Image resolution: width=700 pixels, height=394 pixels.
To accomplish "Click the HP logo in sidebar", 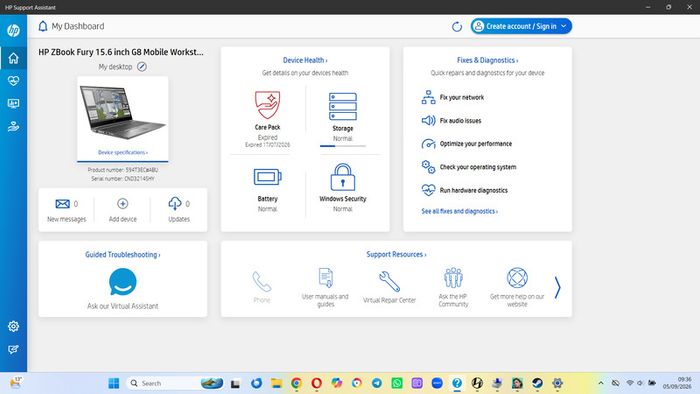I will tap(13, 30).
